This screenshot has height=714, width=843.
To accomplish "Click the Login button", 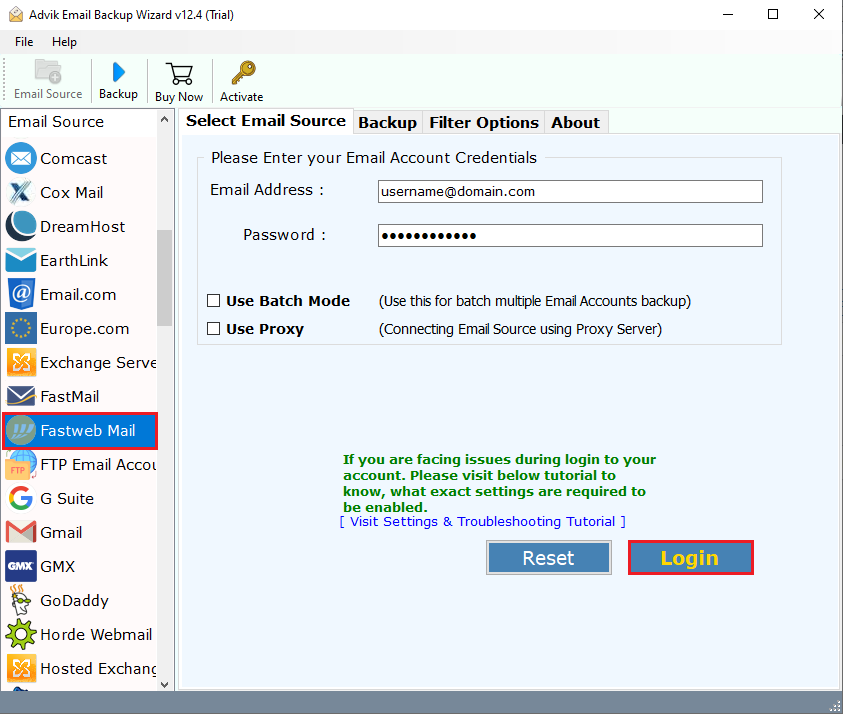I will (690, 558).
